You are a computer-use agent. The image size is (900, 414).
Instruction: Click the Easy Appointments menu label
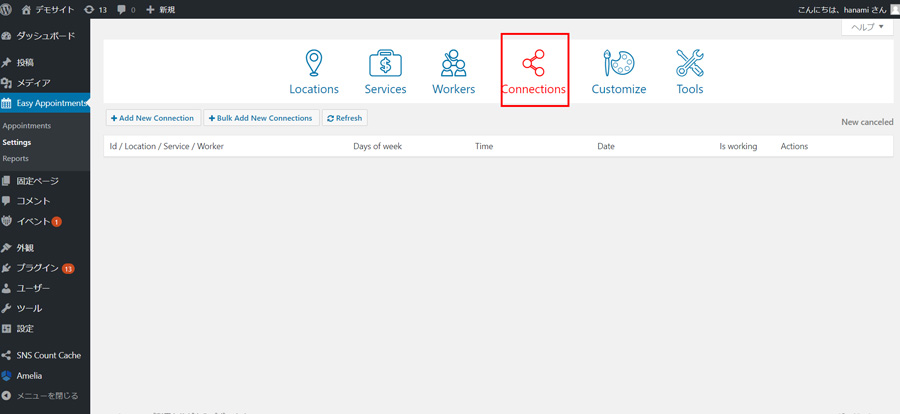point(51,104)
